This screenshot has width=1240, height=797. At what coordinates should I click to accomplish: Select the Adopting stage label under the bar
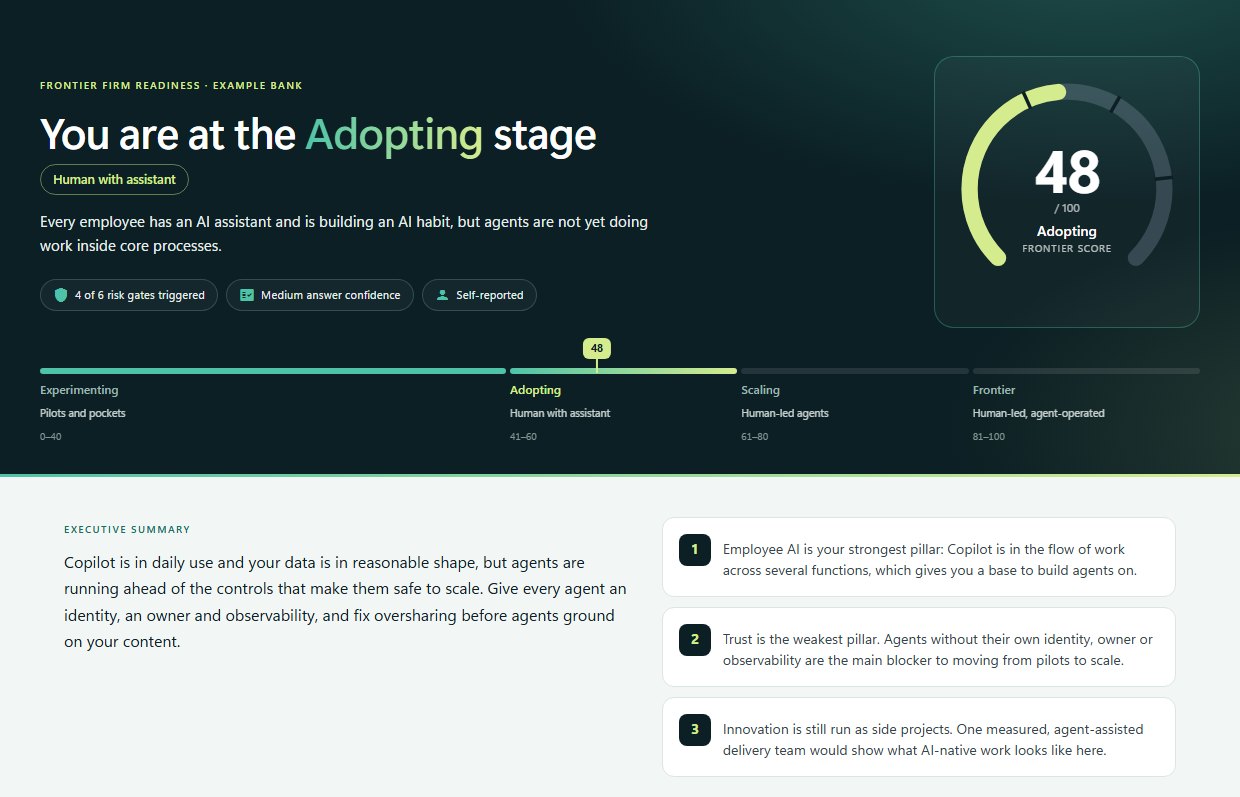coord(535,390)
